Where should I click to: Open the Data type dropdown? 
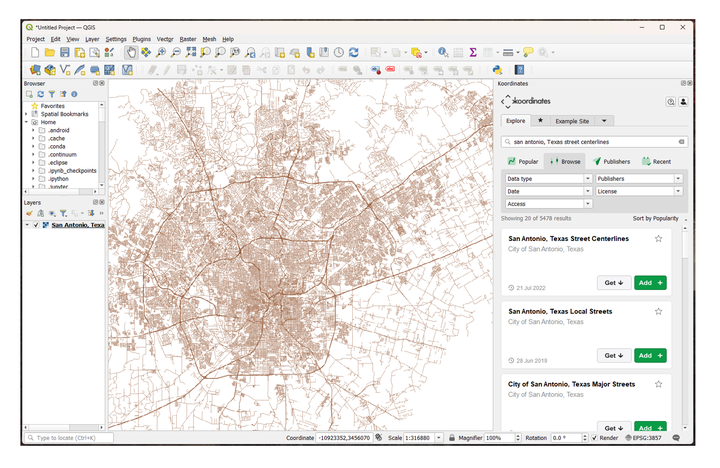pyautogui.click(x=549, y=179)
